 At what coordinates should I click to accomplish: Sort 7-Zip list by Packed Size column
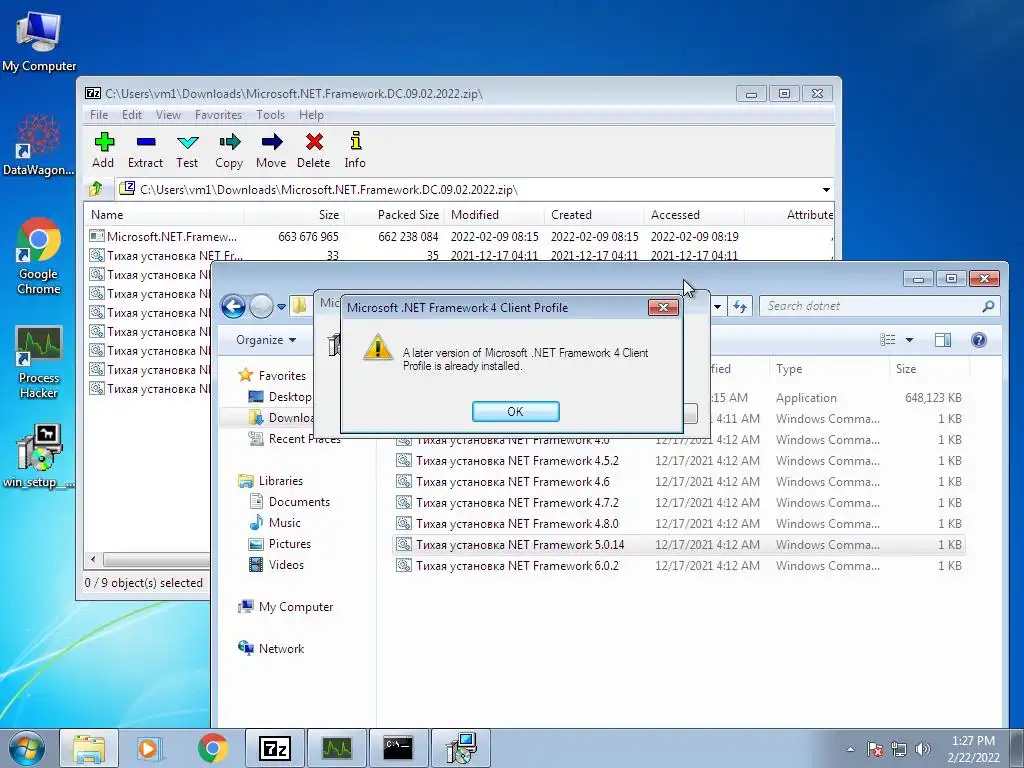pyautogui.click(x=394, y=215)
